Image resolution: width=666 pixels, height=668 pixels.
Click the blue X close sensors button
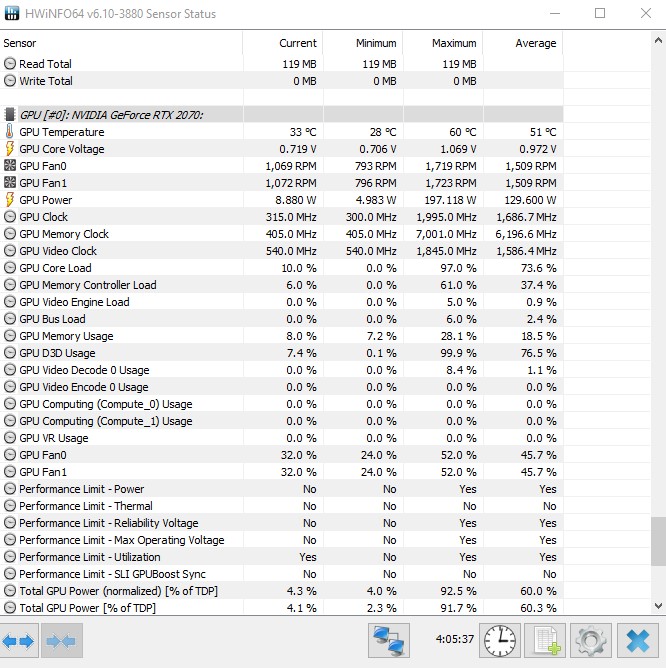637,641
